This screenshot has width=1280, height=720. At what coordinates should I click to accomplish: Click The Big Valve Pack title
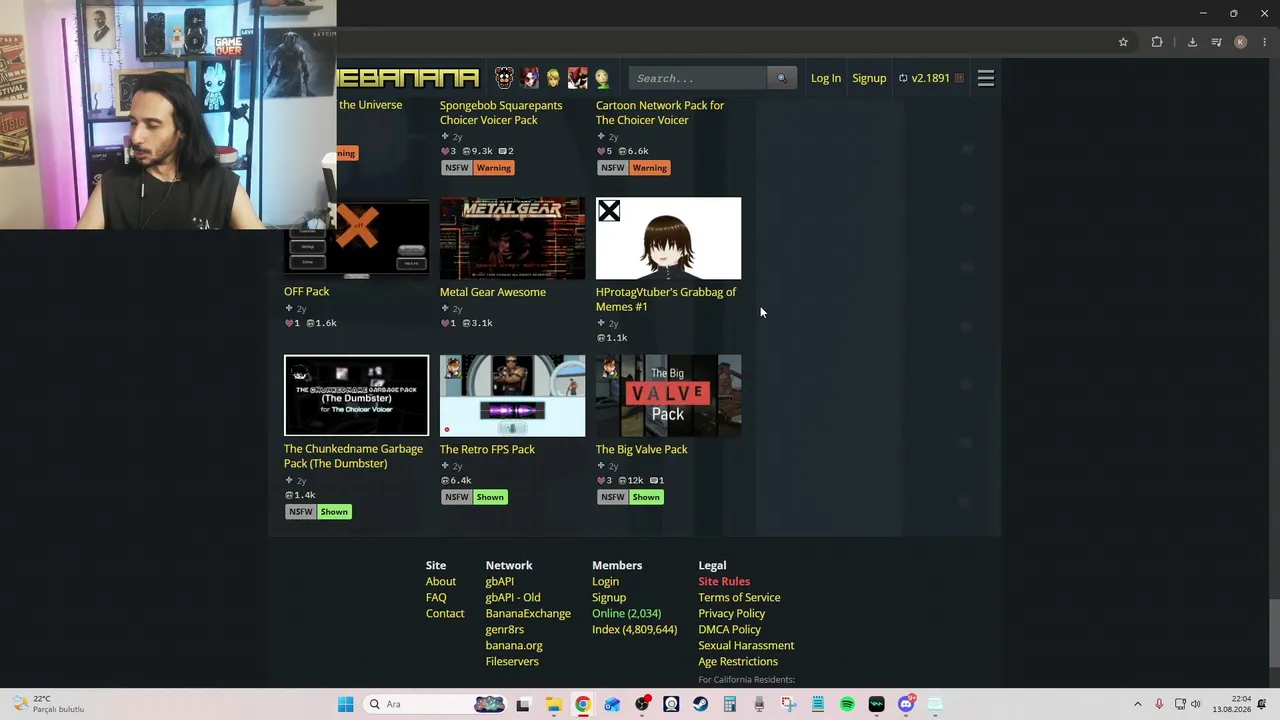642,449
